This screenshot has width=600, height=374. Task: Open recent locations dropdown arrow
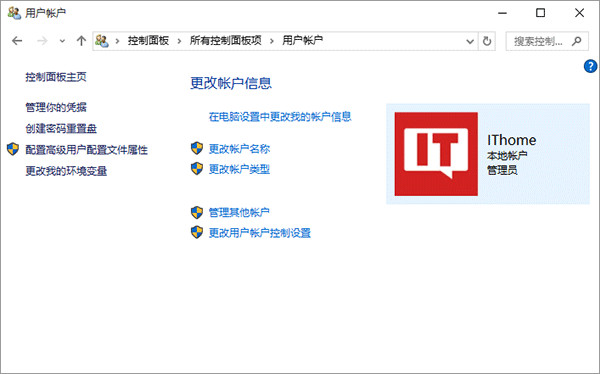point(62,41)
